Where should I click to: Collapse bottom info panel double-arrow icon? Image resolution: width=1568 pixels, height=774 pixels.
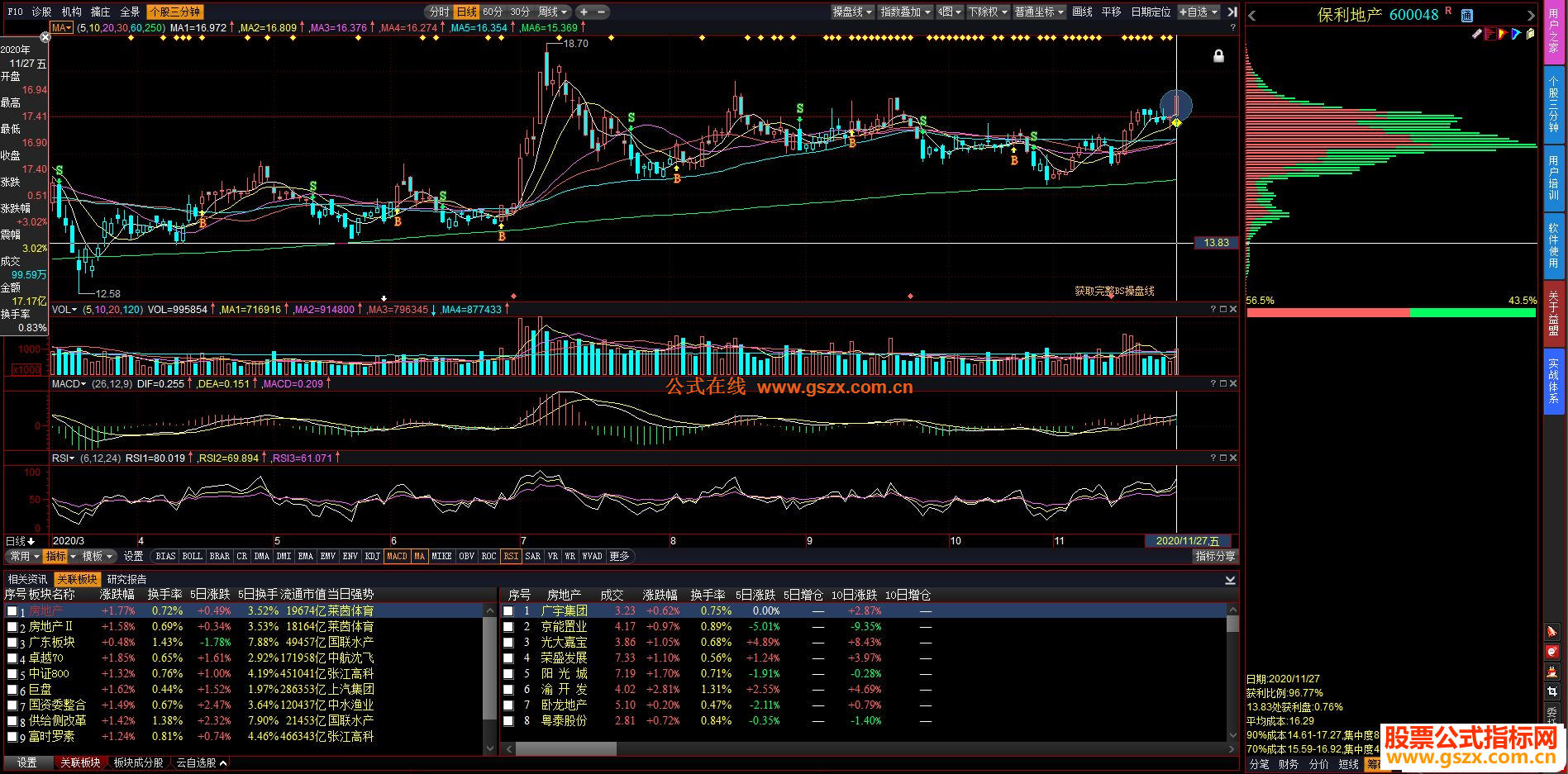1230,580
